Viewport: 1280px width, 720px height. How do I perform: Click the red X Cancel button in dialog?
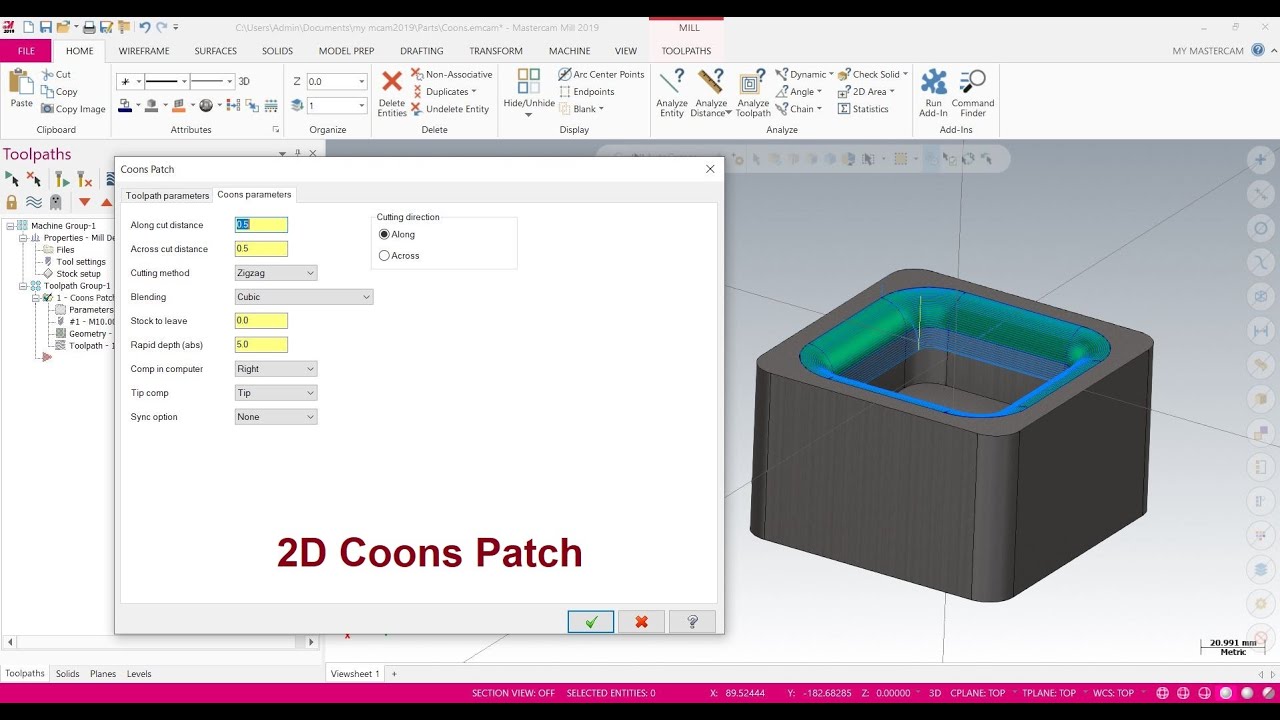pyautogui.click(x=642, y=621)
